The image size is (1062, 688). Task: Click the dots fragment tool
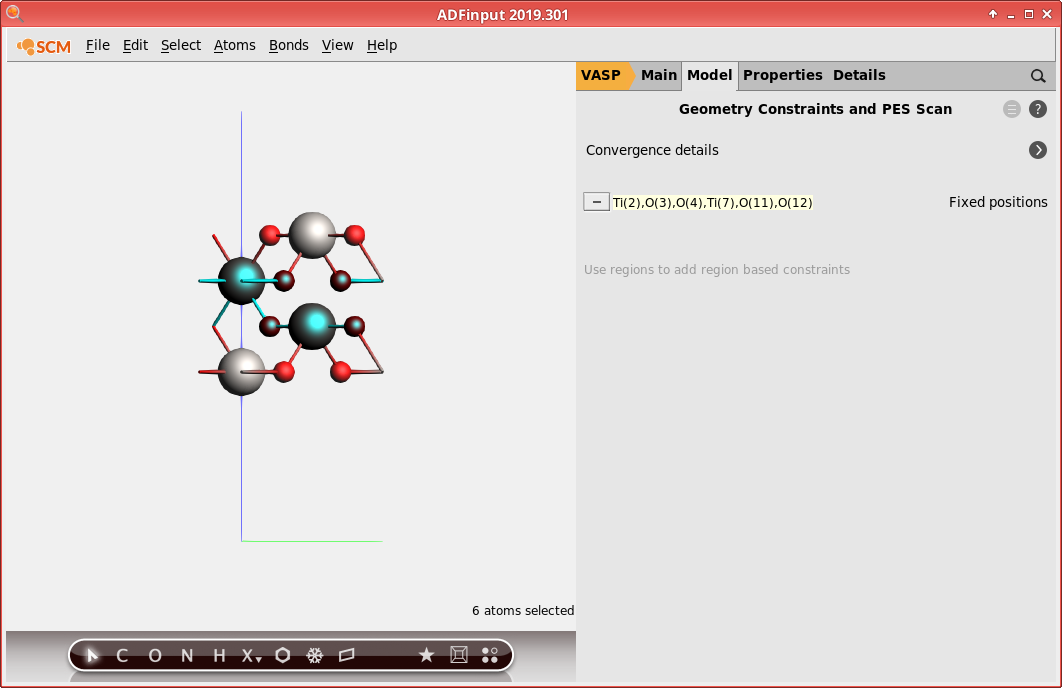coord(490,655)
